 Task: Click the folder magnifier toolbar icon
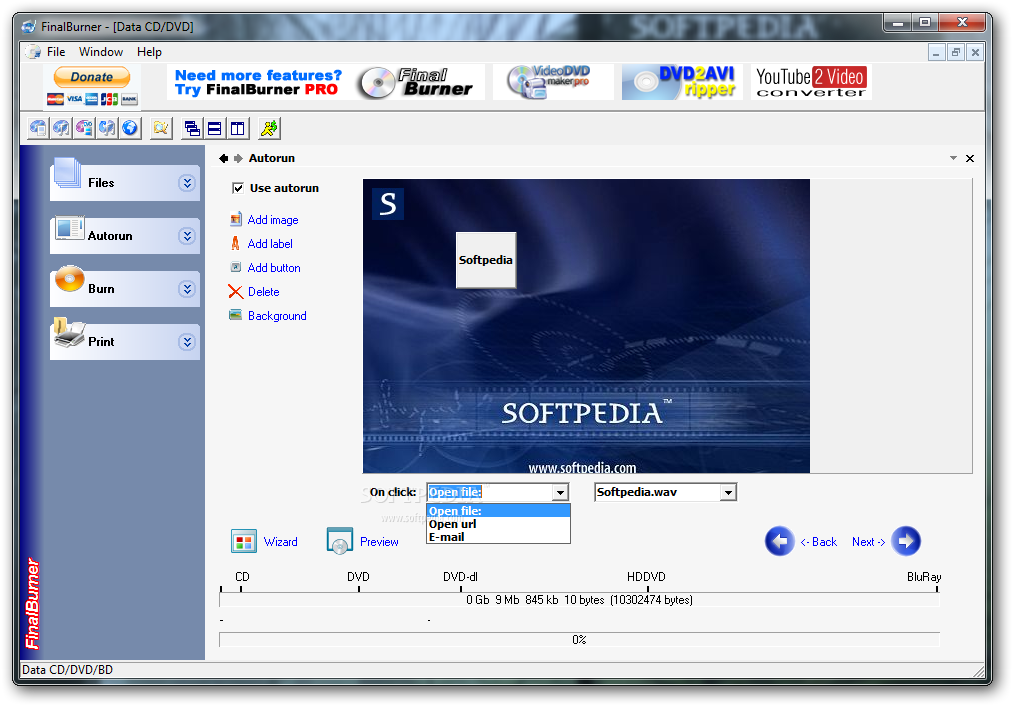[x=161, y=128]
